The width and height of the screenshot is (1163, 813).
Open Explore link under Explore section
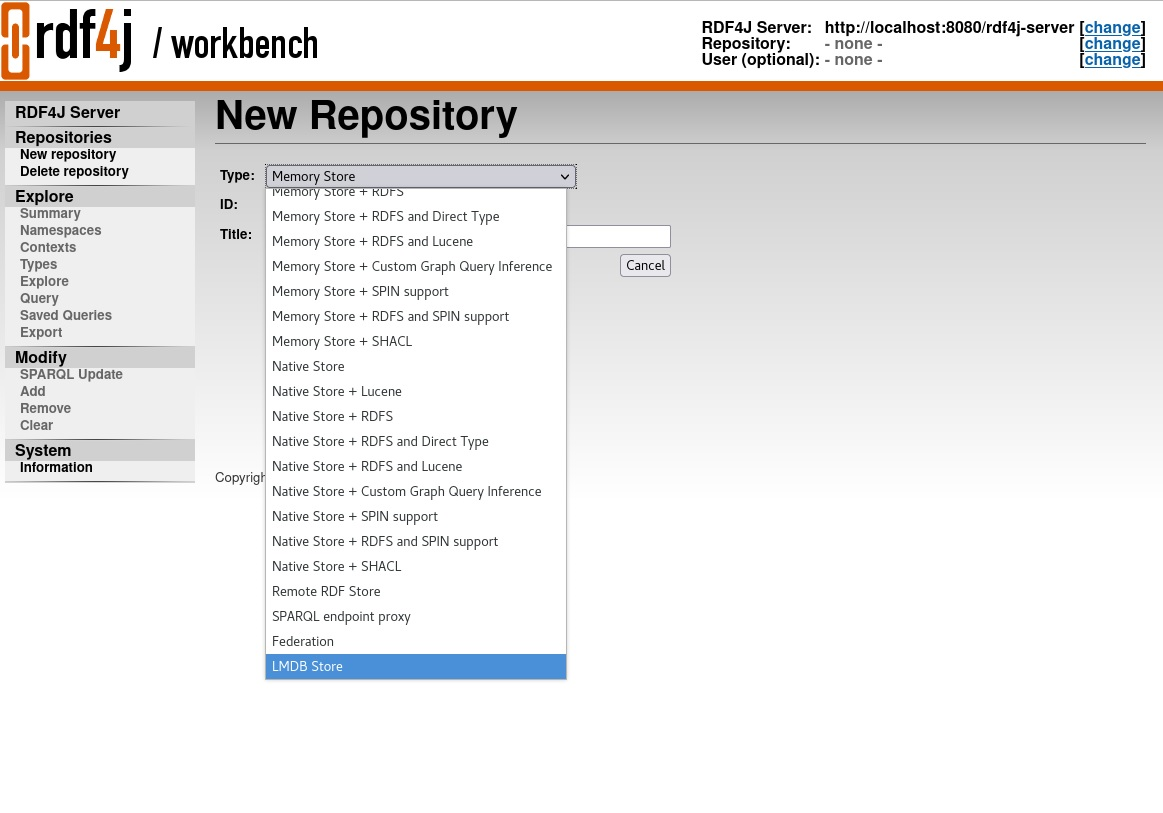(x=44, y=282)
